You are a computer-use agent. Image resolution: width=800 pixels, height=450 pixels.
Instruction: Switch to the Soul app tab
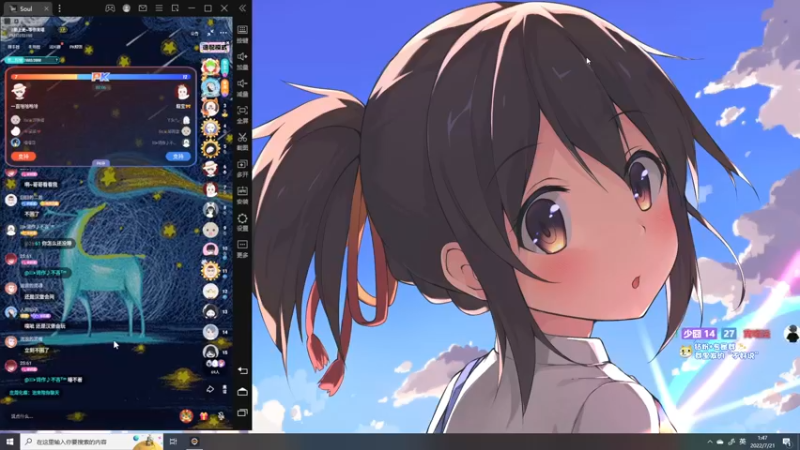[x=26, y=8]
